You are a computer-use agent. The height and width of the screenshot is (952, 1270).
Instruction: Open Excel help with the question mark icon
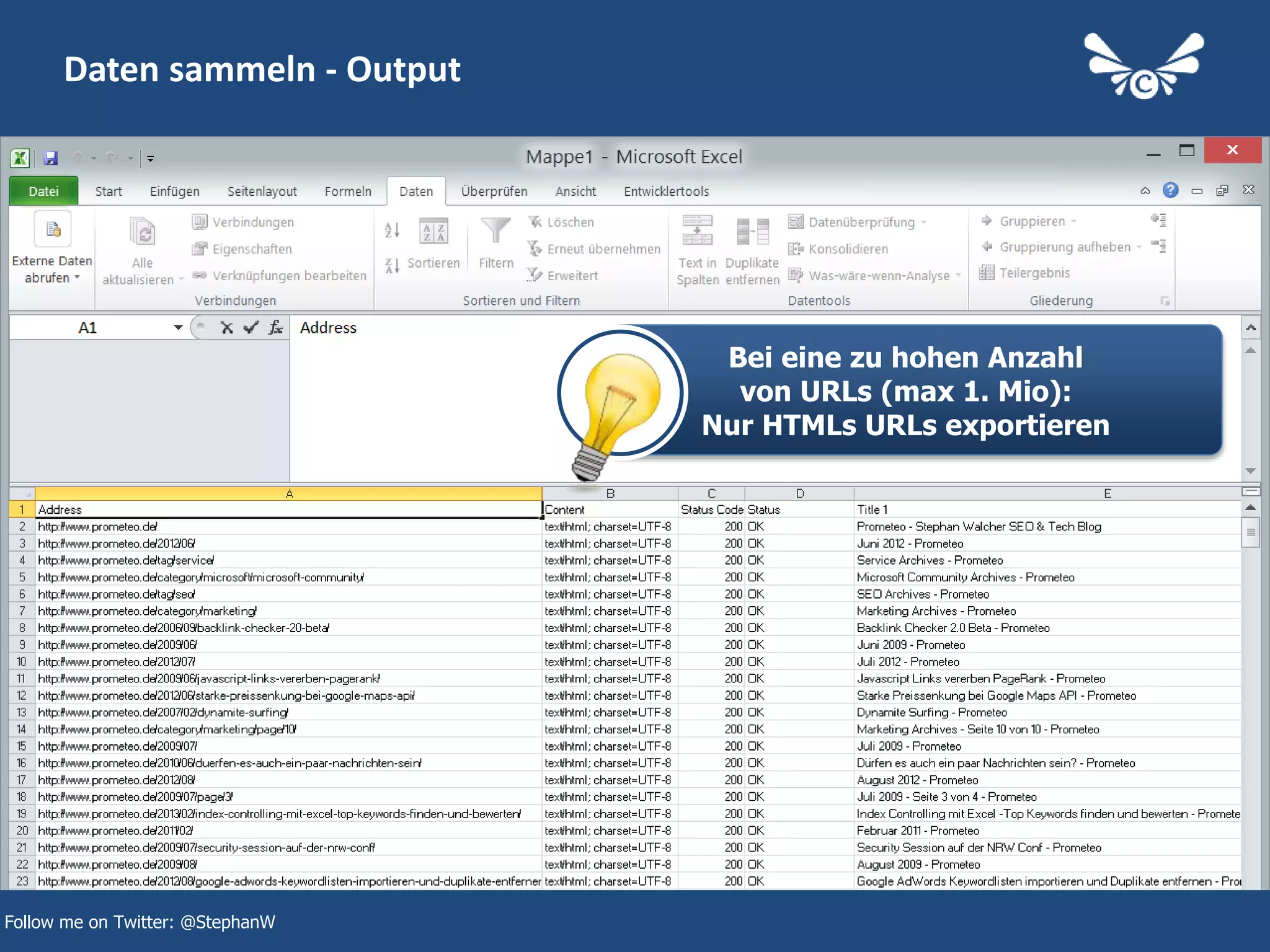click(1170, 190)
